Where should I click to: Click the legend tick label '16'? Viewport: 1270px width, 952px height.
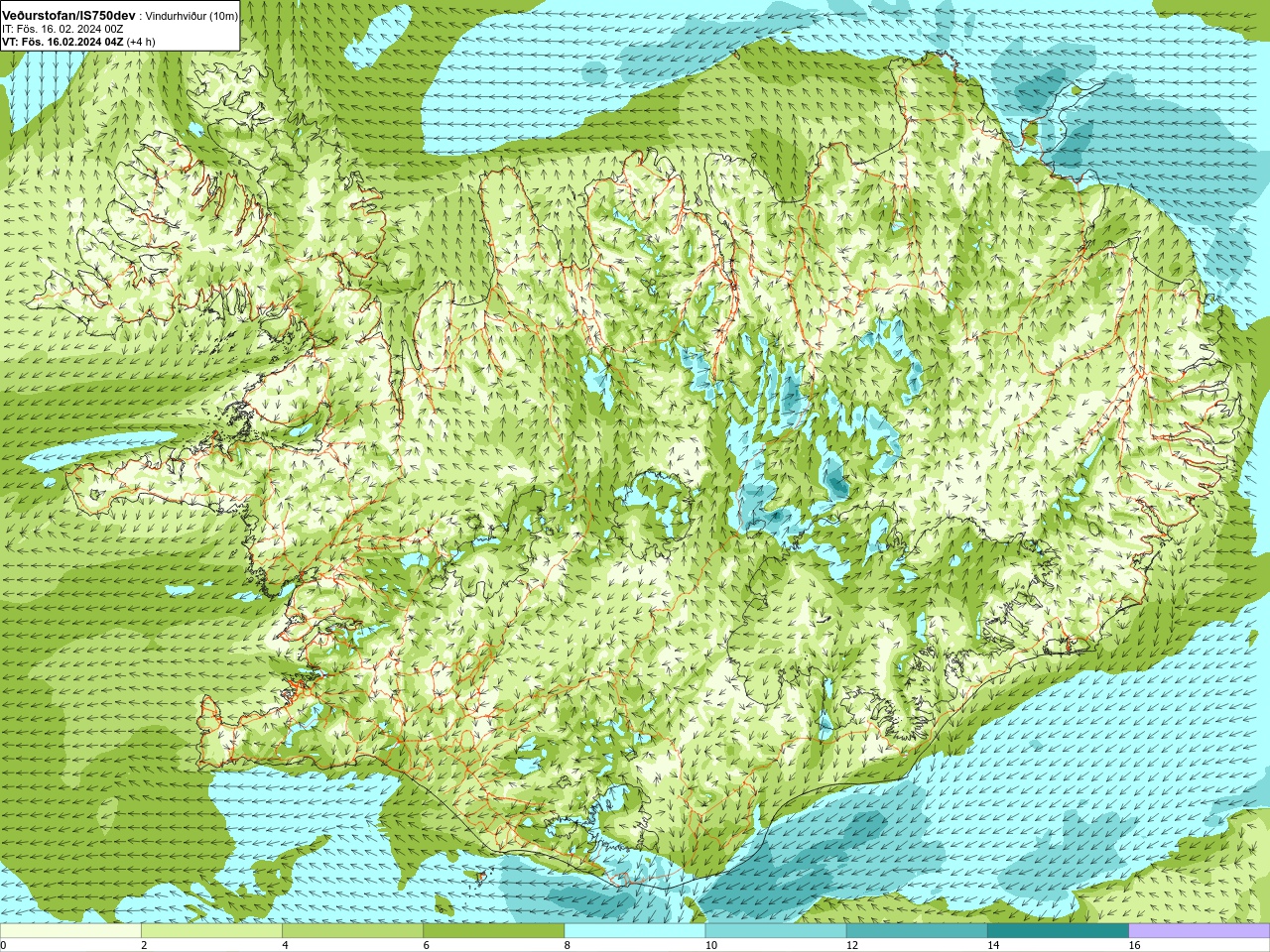tap(1134, 945)
